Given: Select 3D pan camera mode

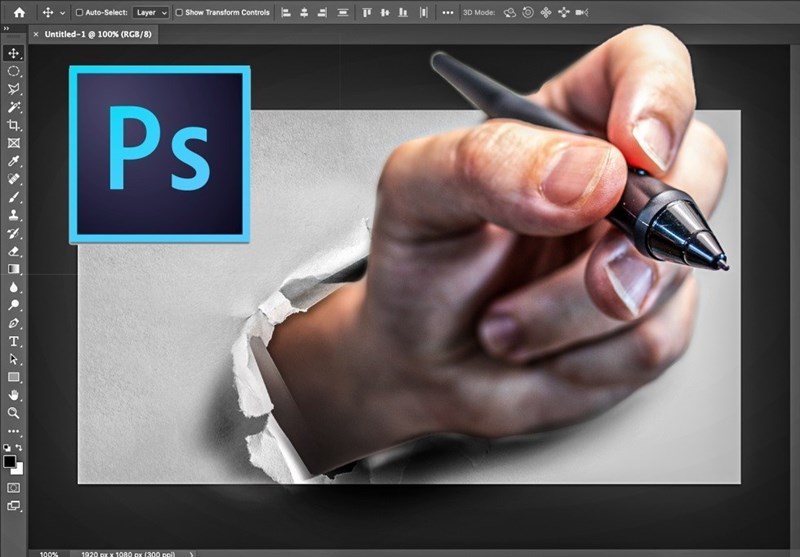Looking at the screenshot, I should pos(546,13).
